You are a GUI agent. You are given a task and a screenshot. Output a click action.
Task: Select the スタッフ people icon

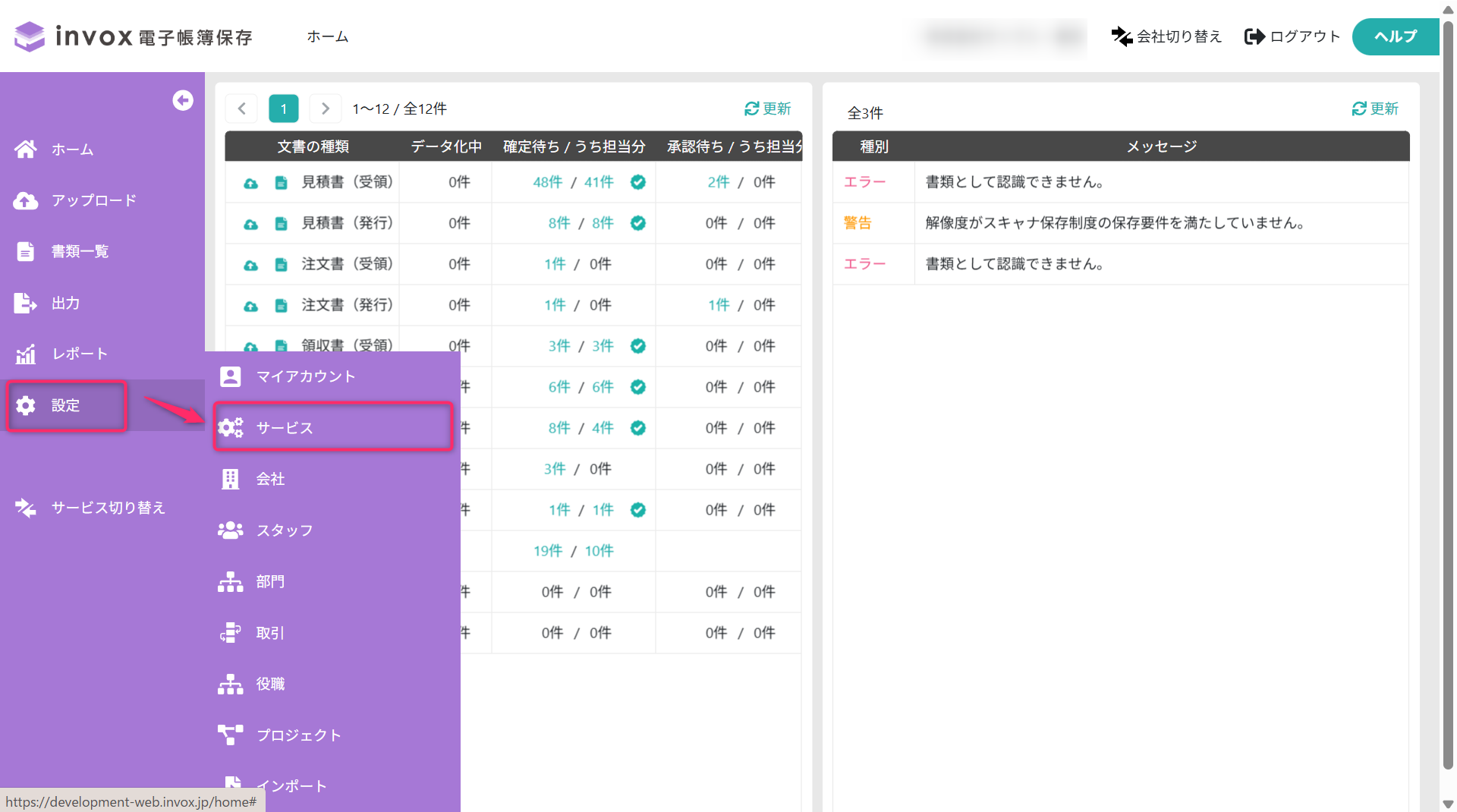pyautogui.click(x=230, y=530)
